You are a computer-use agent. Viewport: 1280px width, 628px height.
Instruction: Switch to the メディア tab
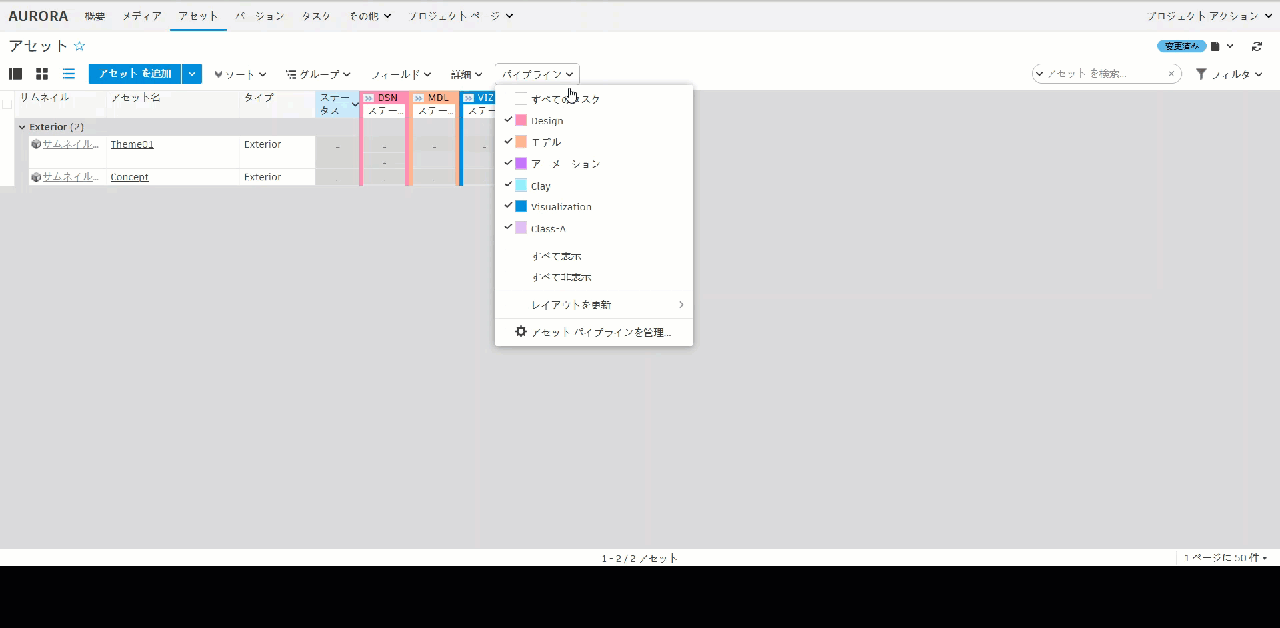coord(141,16)
